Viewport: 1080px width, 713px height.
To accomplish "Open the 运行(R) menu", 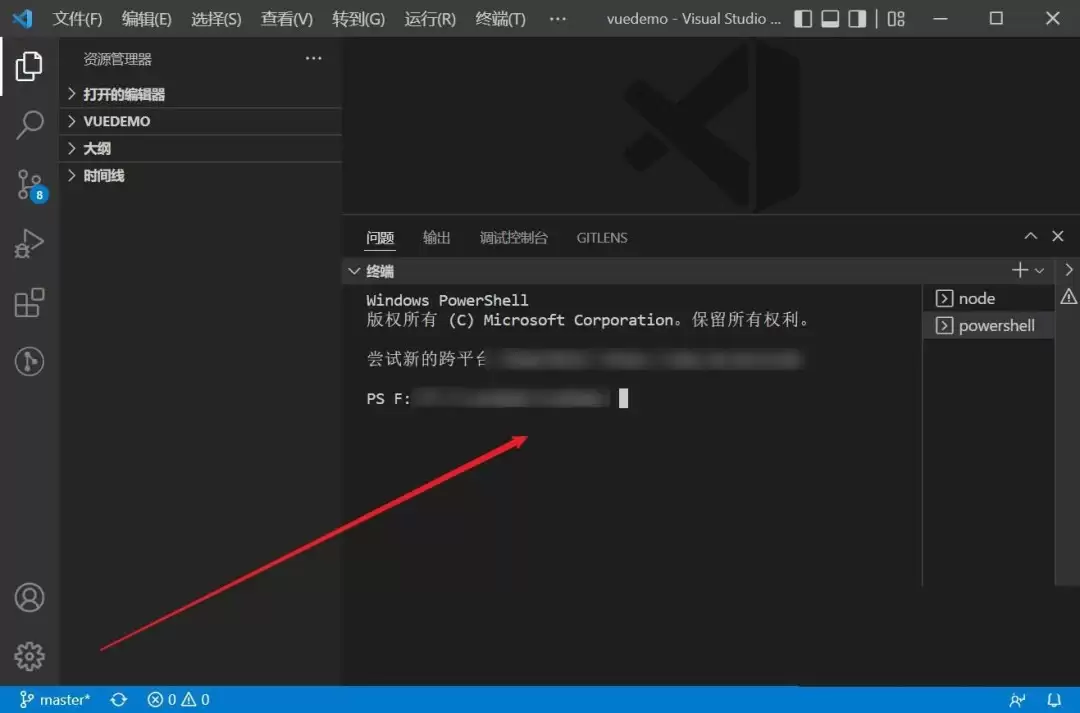I will point(430,19).
